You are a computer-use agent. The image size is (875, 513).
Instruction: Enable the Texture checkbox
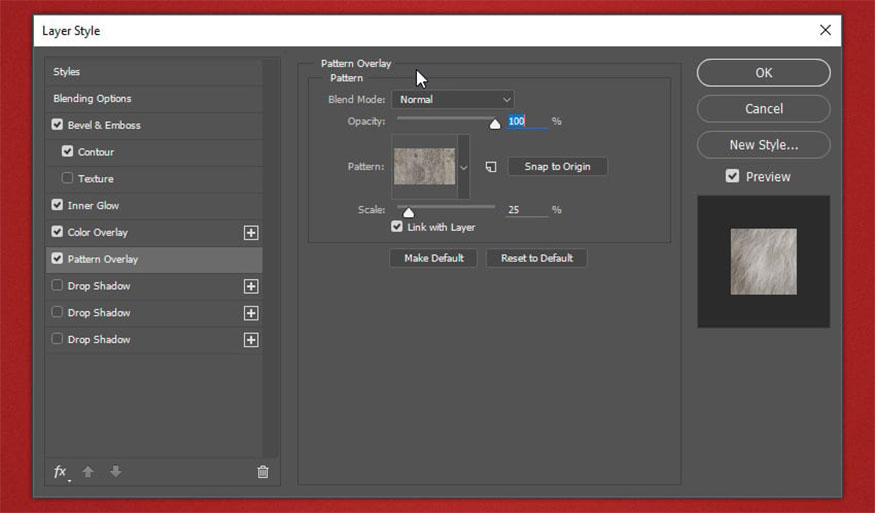coord(67,179)
